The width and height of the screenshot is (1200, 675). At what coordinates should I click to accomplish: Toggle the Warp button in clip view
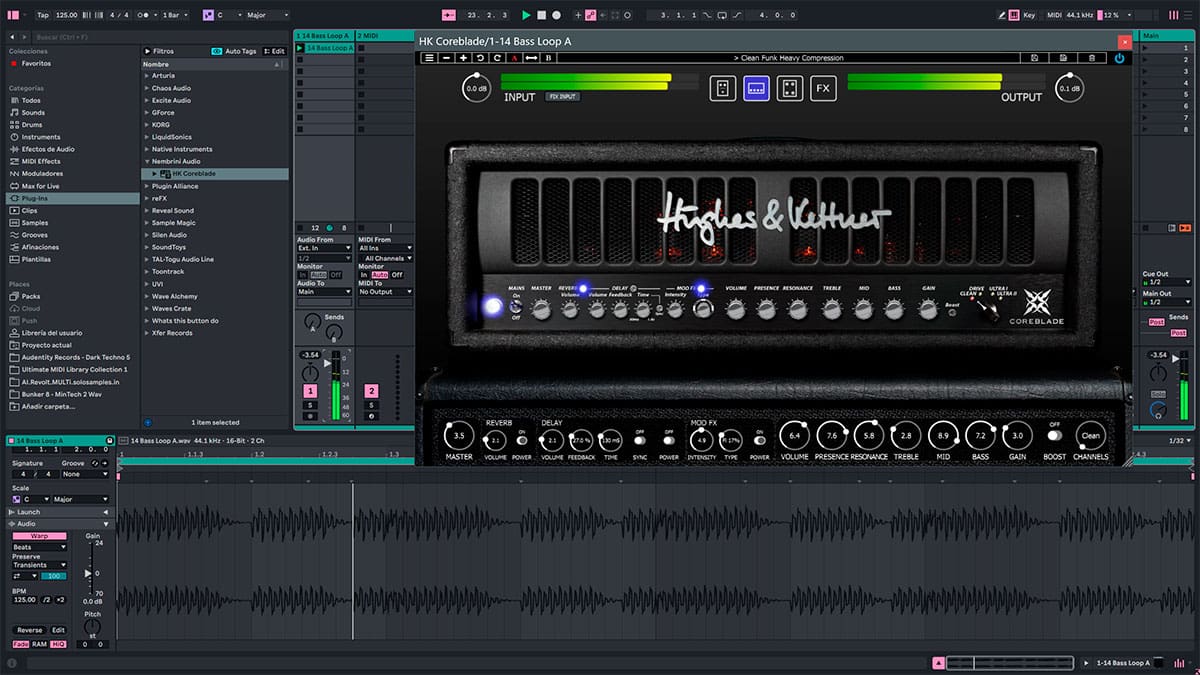pyautogui.click(x=40, y=536)
